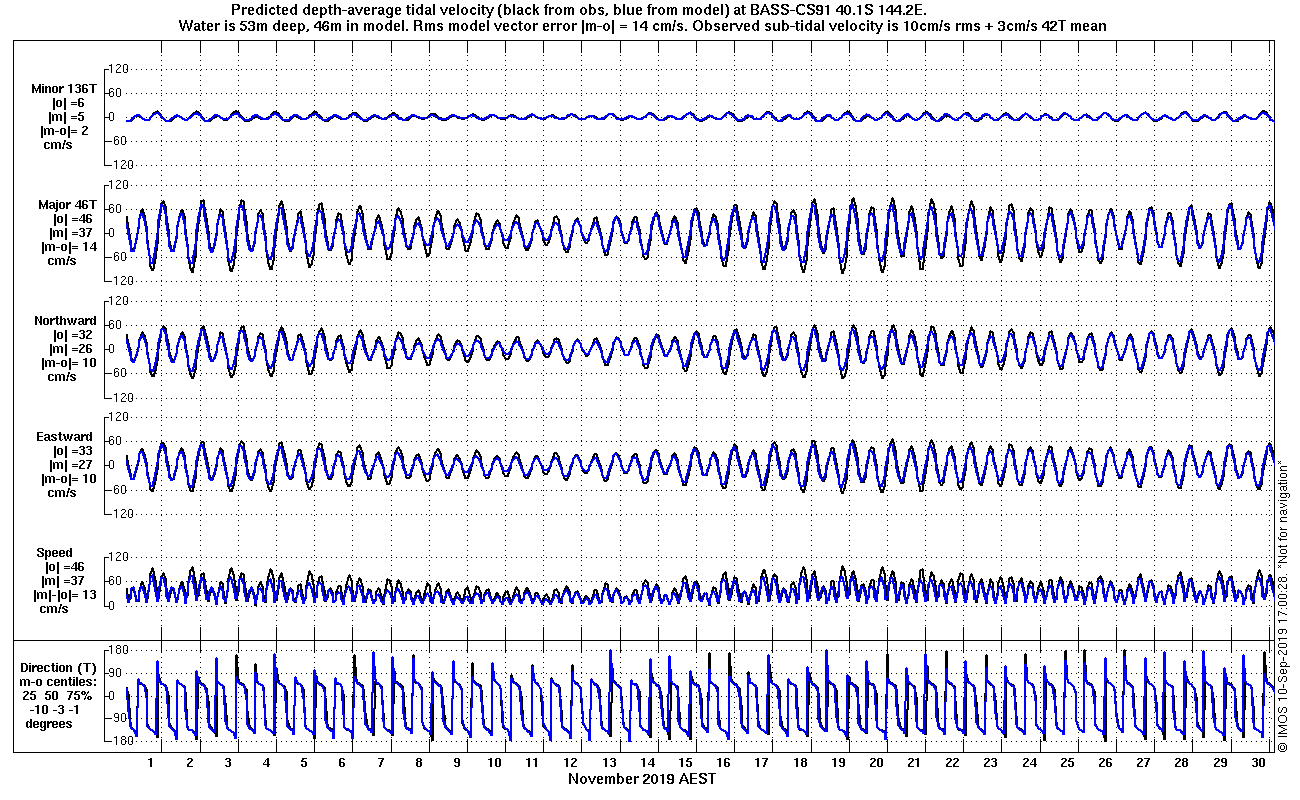Select the 'Eastward' panel label

coord(66,437)
